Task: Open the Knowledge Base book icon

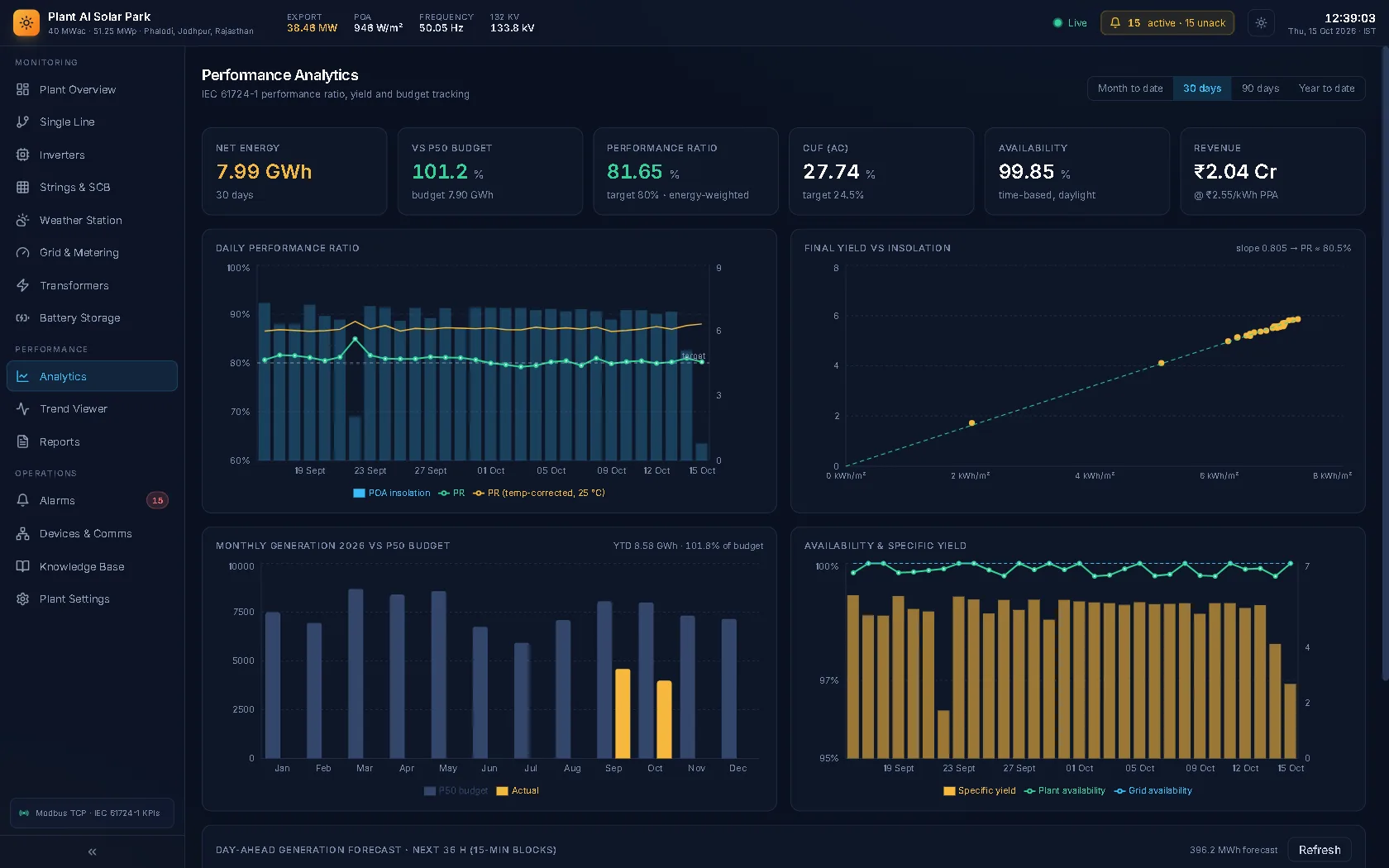Action: coord(22,566)
